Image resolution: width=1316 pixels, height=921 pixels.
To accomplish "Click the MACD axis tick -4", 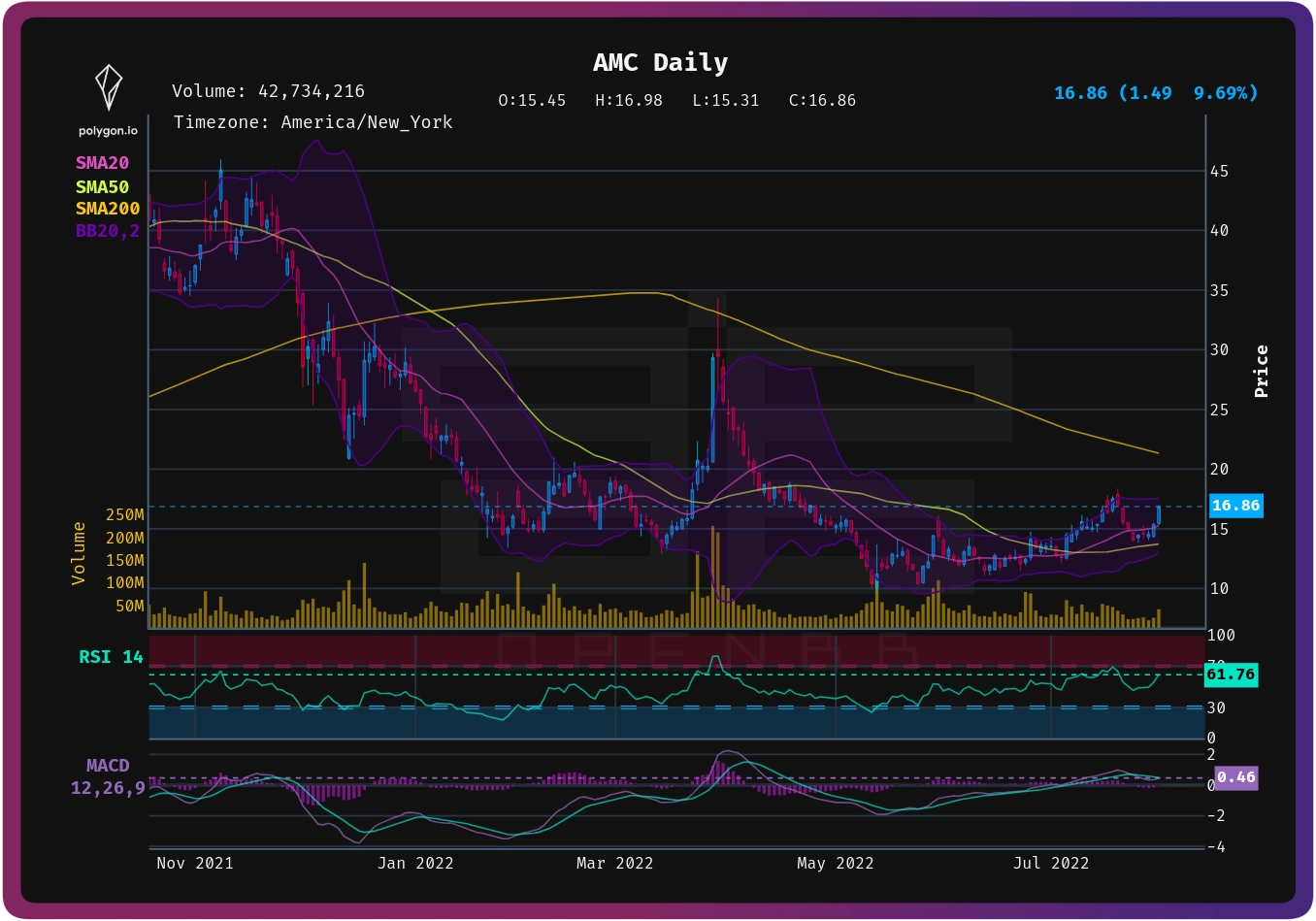I will (x=1216, y=847).
